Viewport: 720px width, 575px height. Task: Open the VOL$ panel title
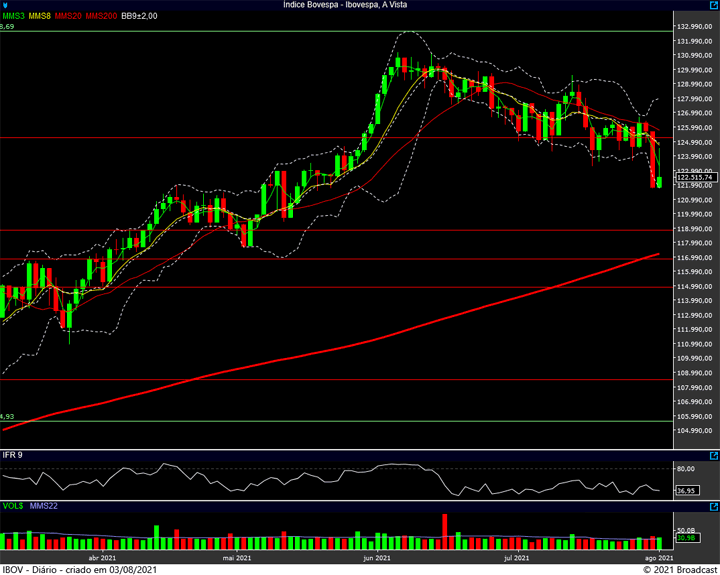point(13,506)
